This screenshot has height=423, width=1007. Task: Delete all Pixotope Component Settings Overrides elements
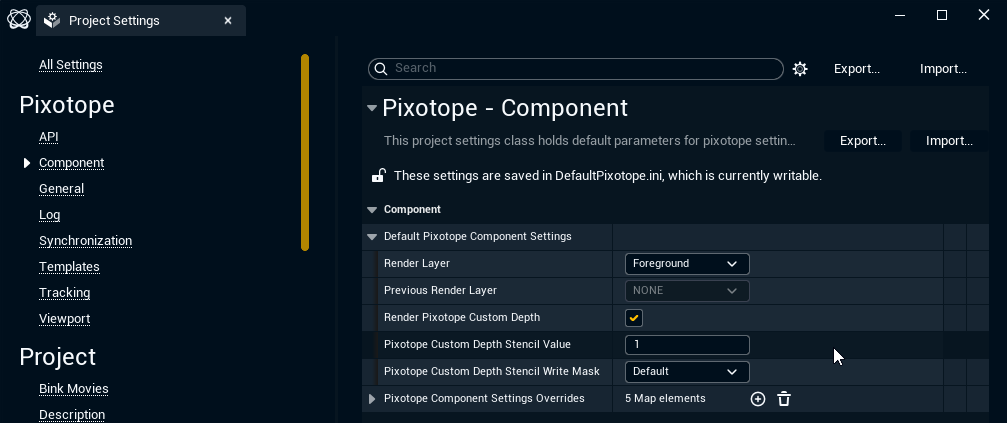point(784,399)
